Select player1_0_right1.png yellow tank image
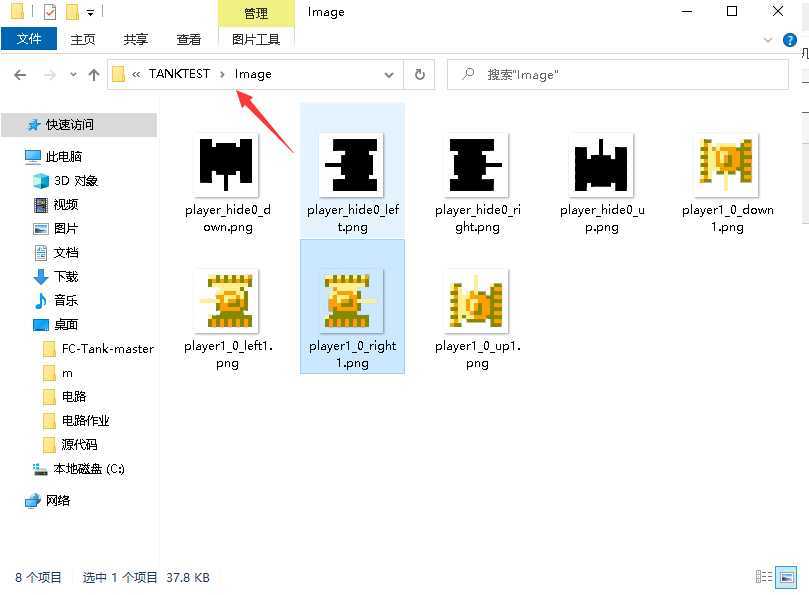Screen dimensions: 809x595 [352, 301]
